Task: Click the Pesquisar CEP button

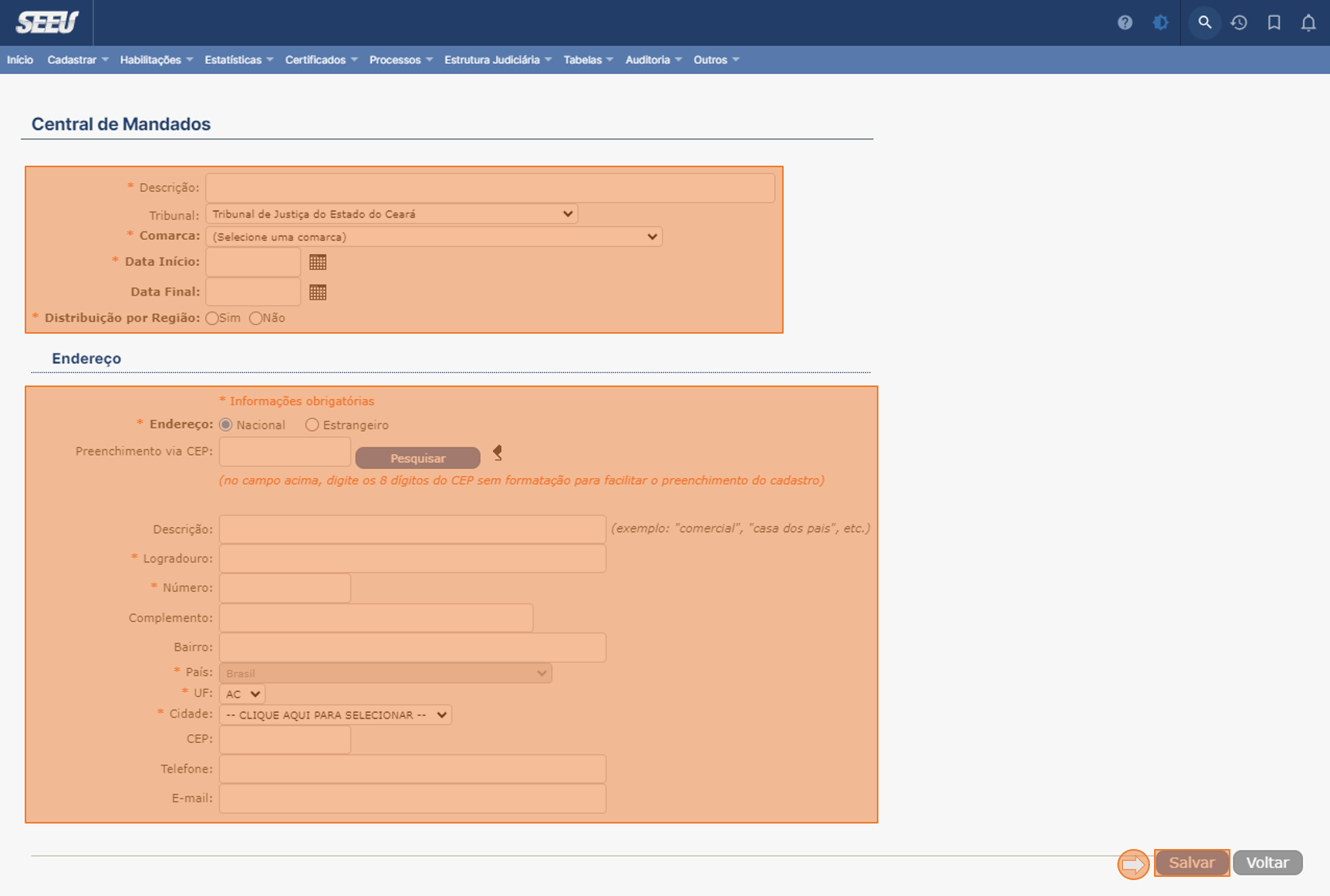Action: (x=417, y=458)
